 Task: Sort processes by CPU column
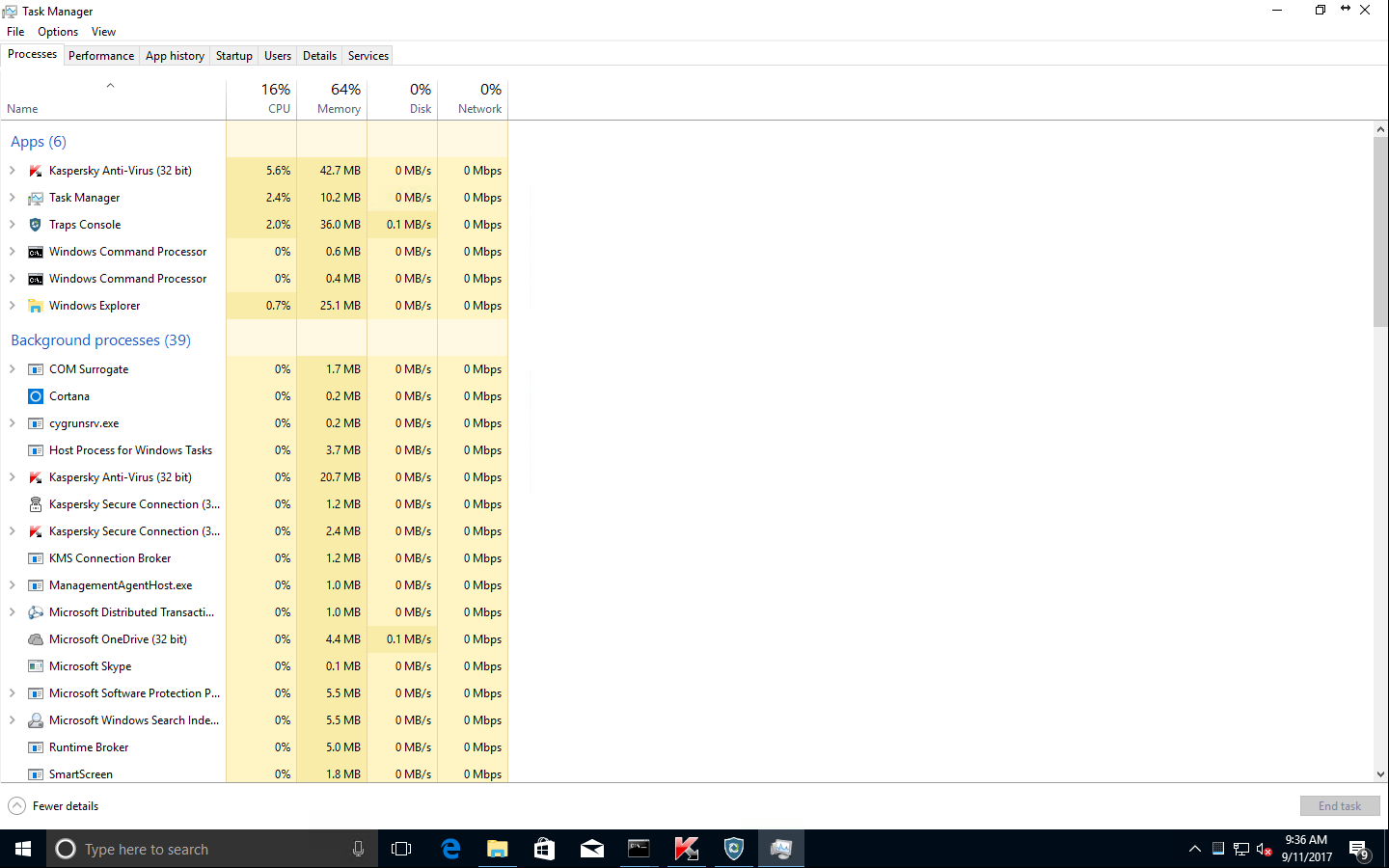pyautogui.click(x=261, y=98)
